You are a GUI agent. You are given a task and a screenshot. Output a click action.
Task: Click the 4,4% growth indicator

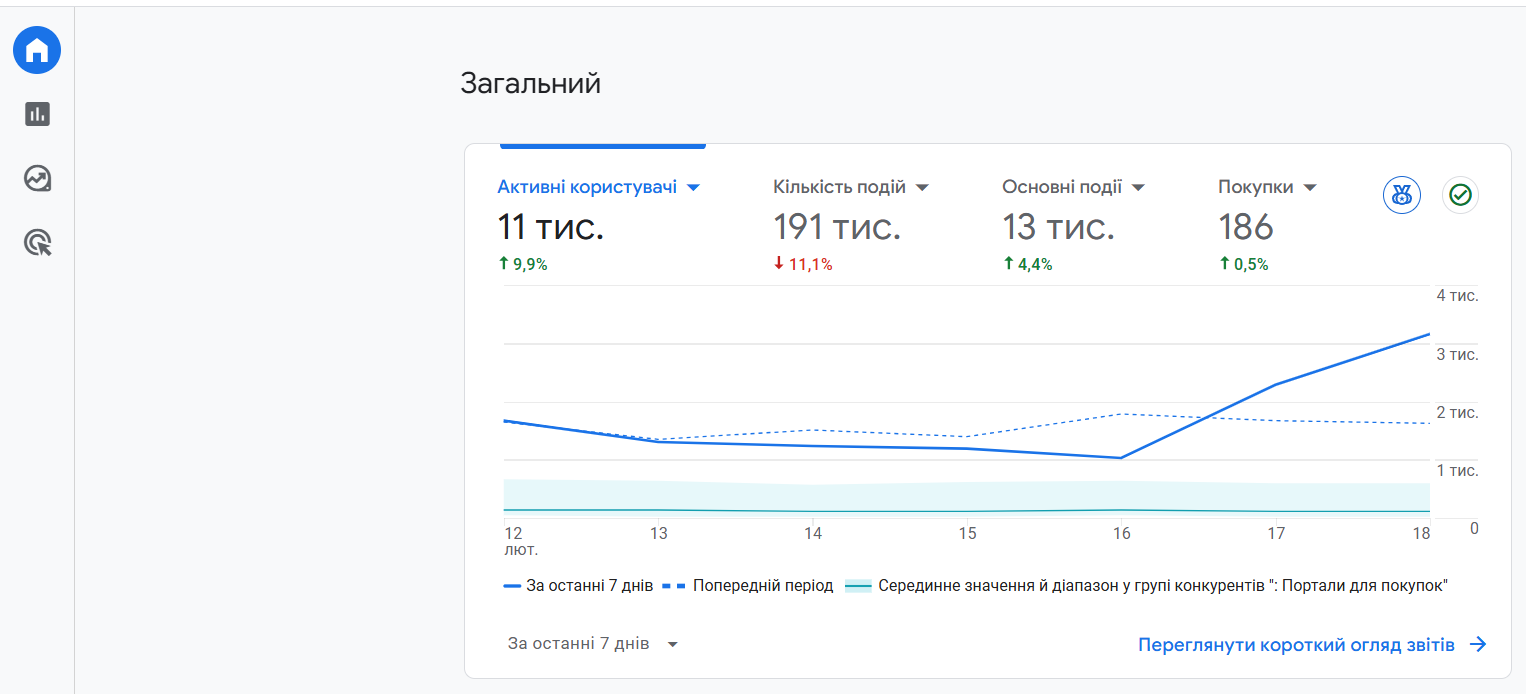pyautogui.click(x=1027, y=265)
